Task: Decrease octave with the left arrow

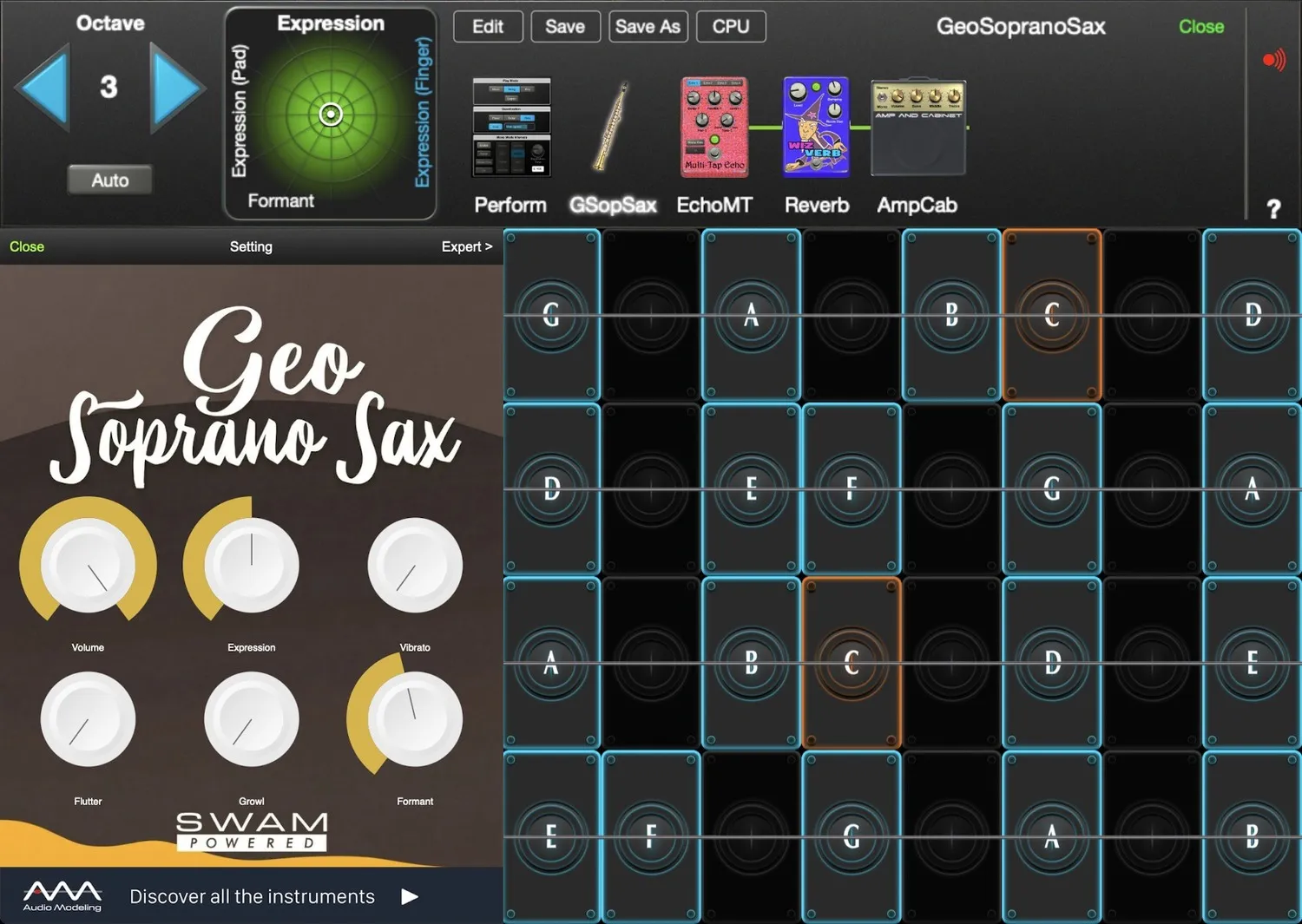Action: pos(42,88)
